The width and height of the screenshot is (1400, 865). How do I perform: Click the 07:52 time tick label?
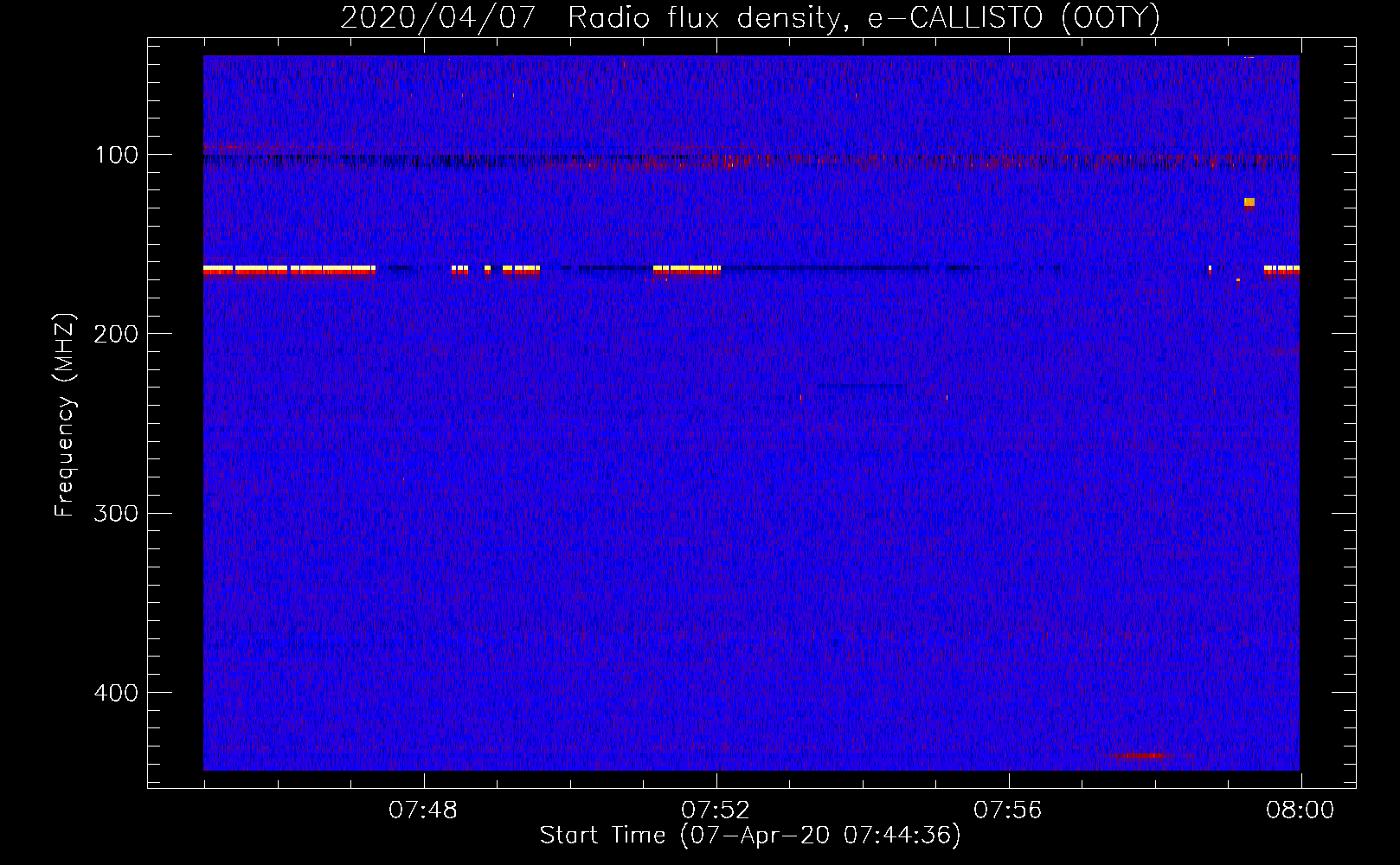pos(716,811)
